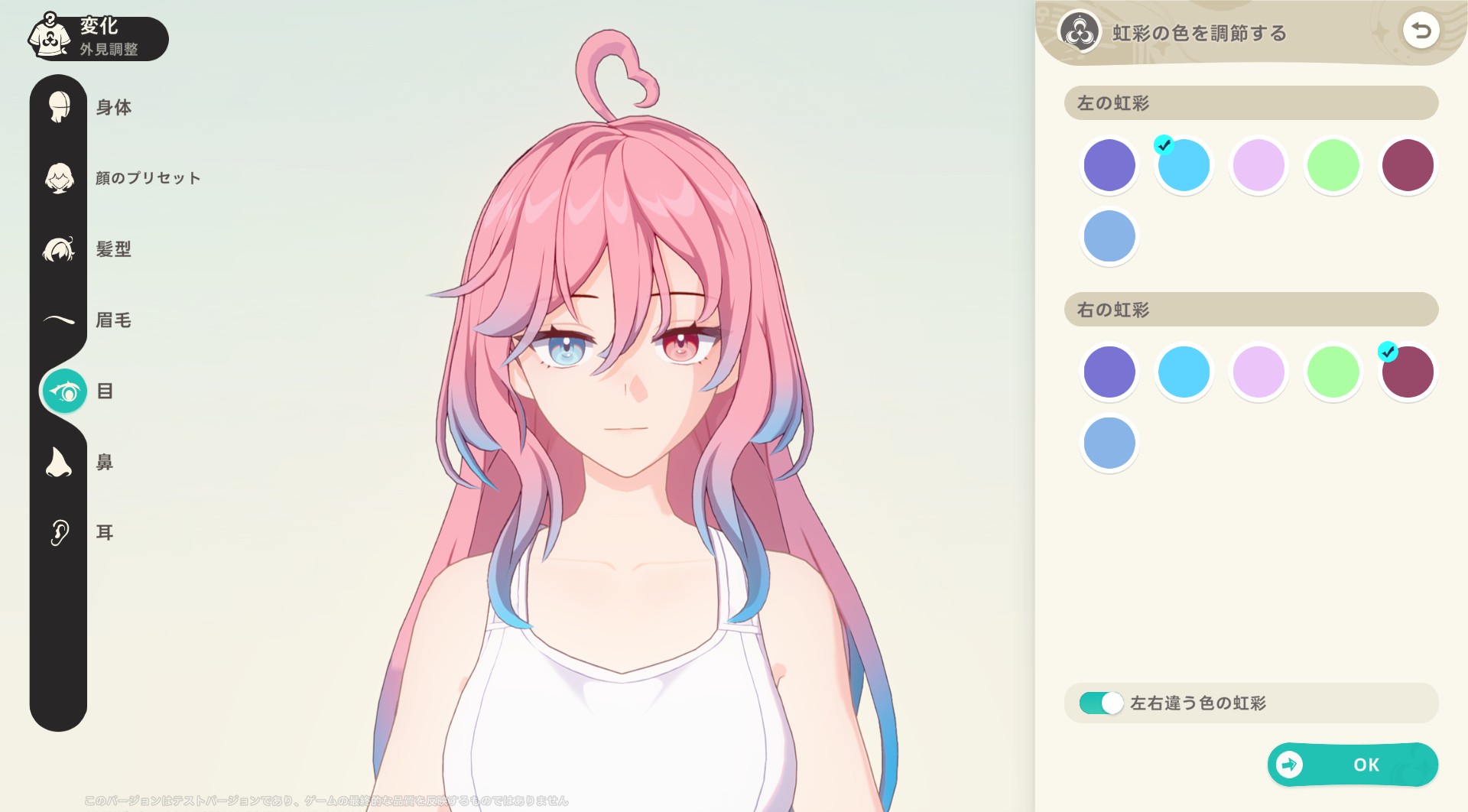Open the 鼻 nose category icon
1468x812 pixels.
click(x=59, y=462)
